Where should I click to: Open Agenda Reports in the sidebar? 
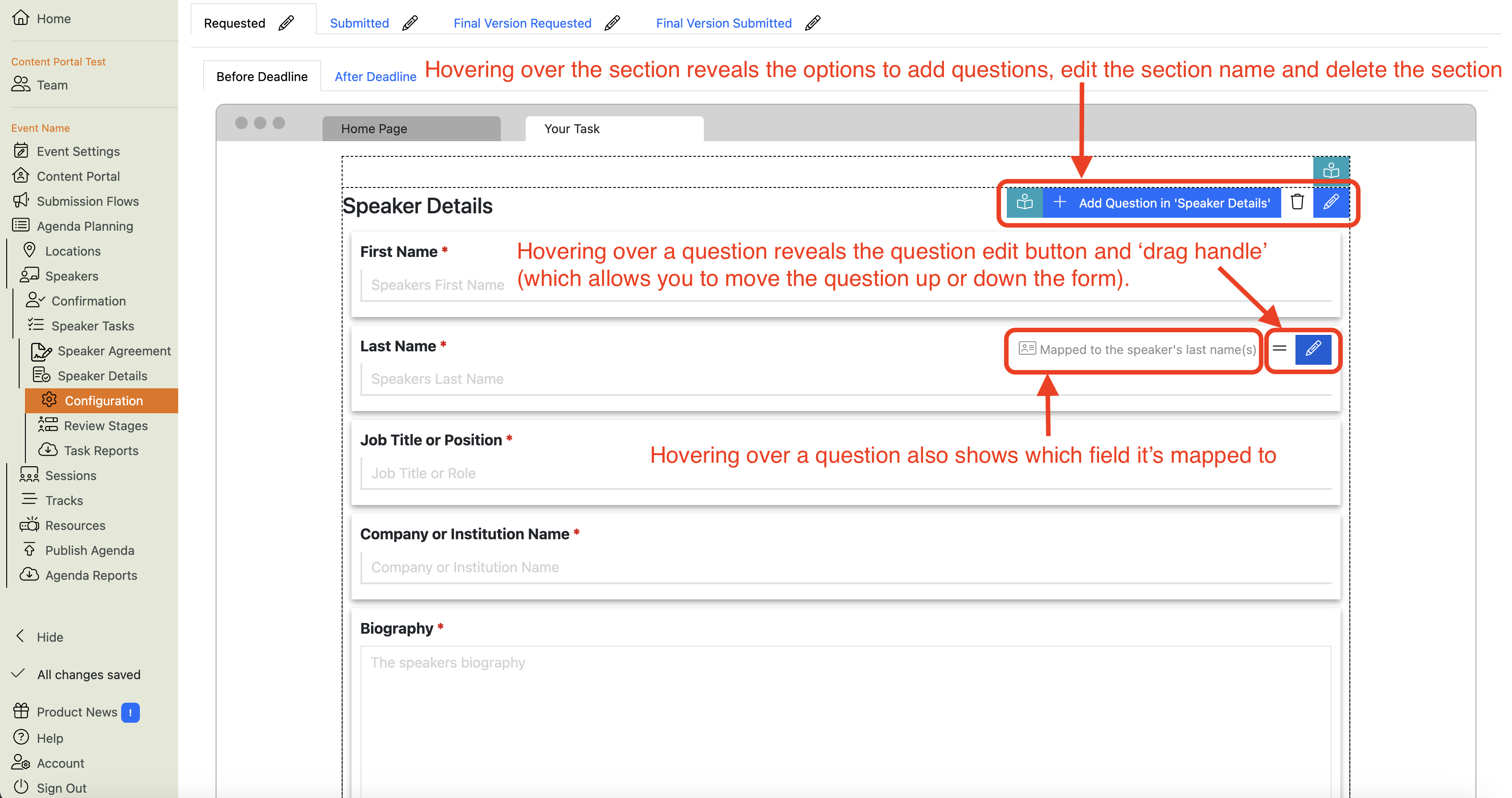79,575
